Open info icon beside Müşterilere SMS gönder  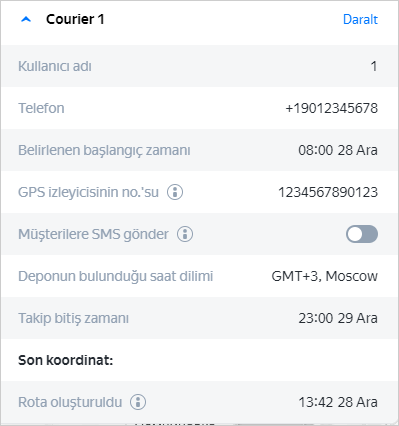[185, 234]
